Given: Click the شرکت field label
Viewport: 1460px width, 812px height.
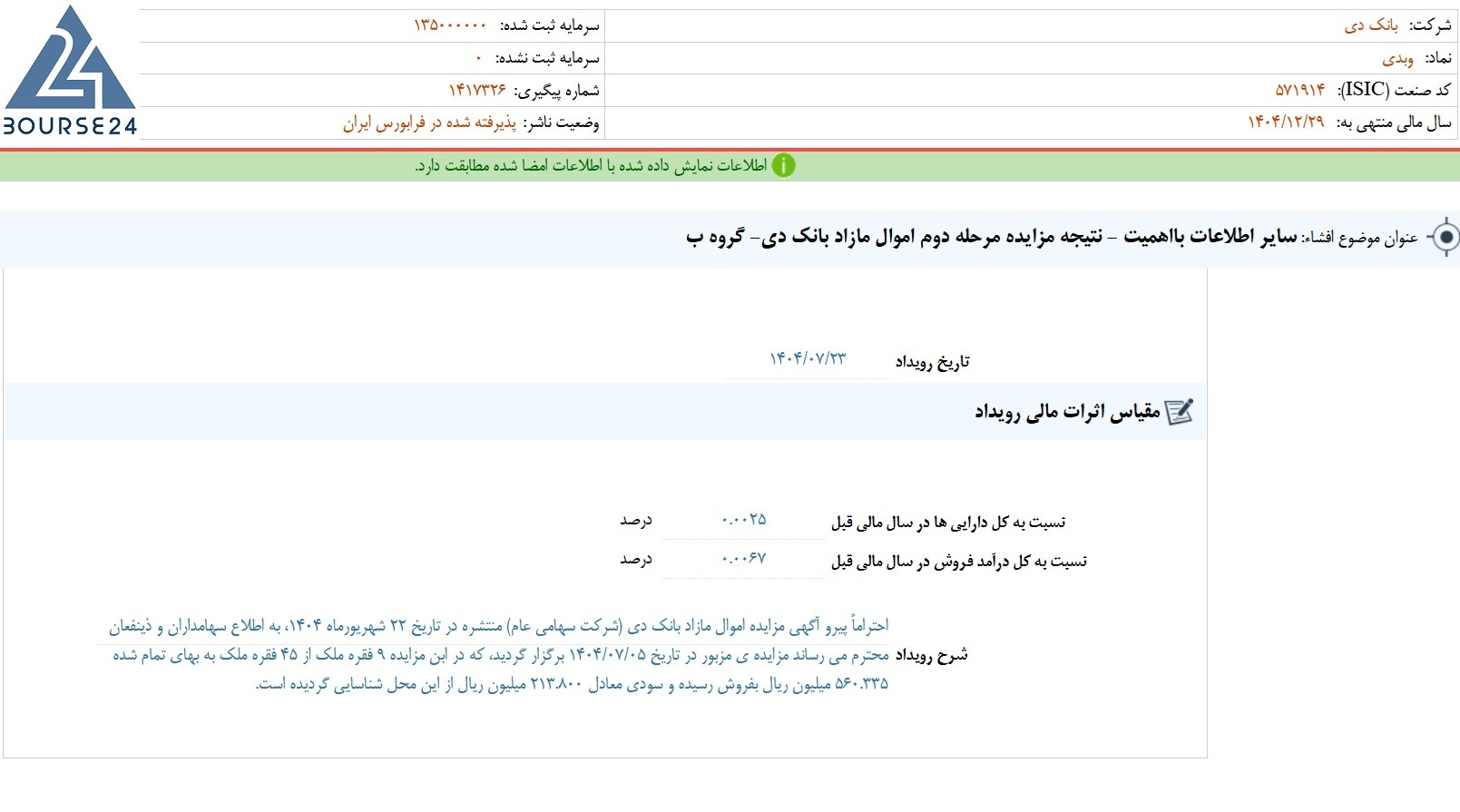Looking at the screenshot, I should pos(1429,25).
